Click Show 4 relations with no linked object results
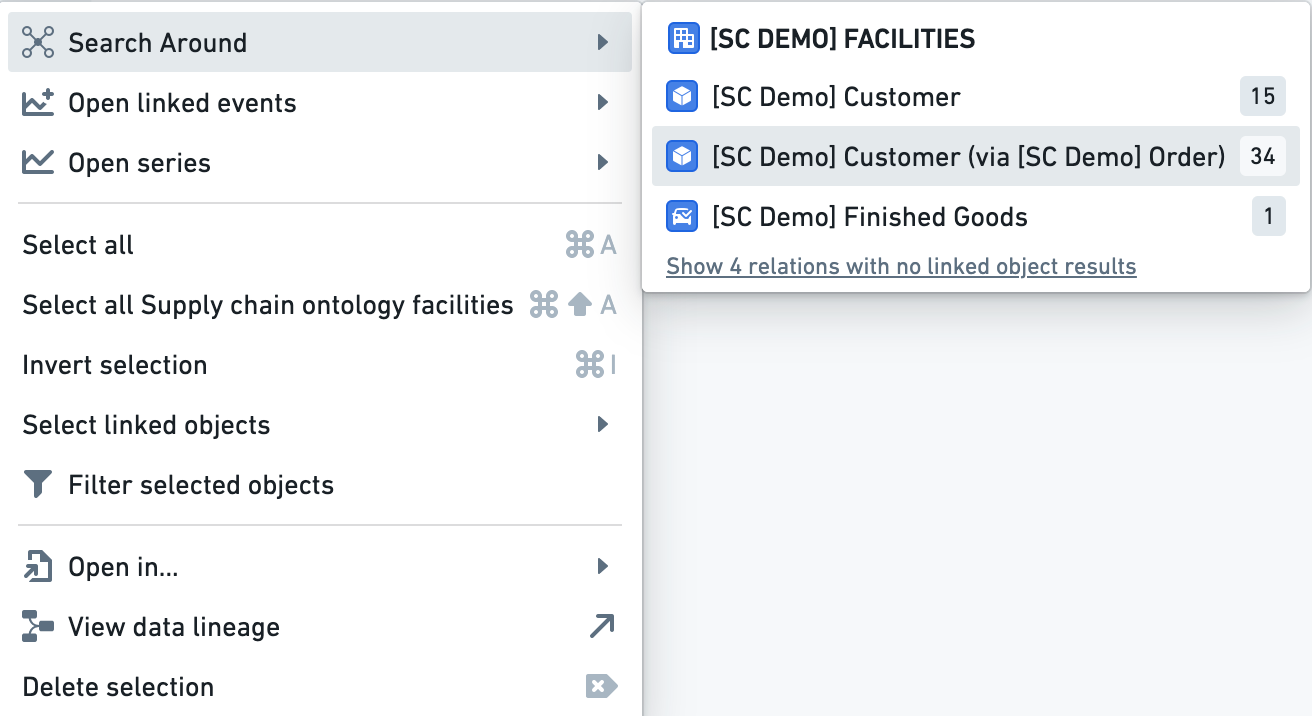 (x=901, y=266)
